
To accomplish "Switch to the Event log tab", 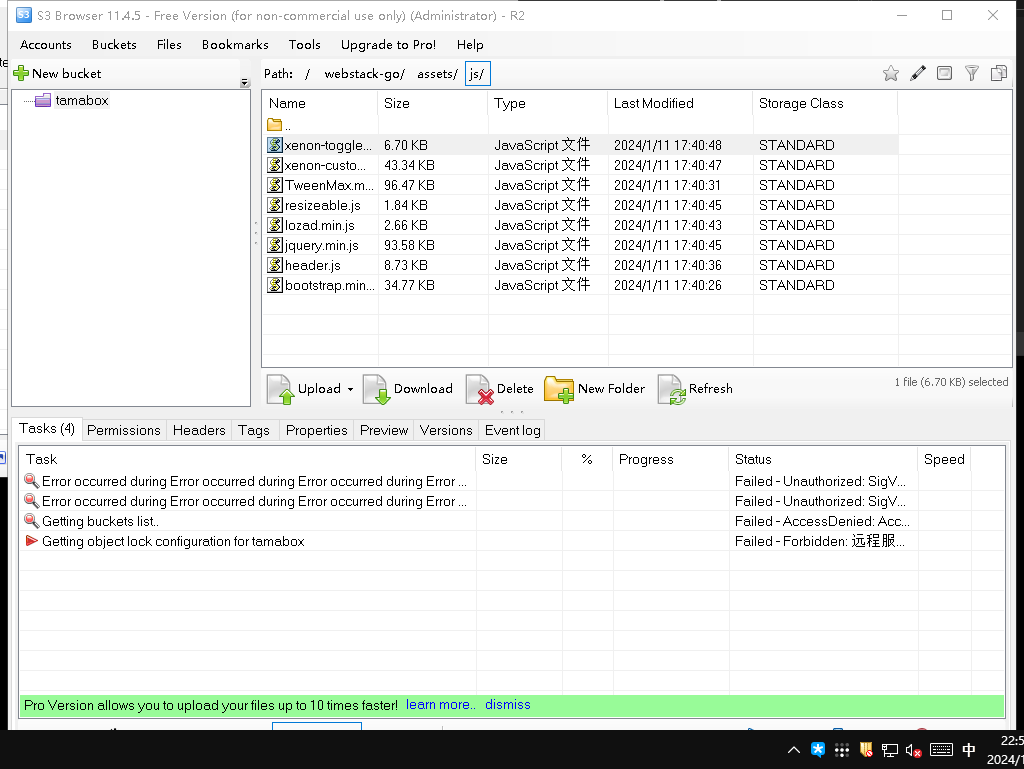I will (512, 430).
